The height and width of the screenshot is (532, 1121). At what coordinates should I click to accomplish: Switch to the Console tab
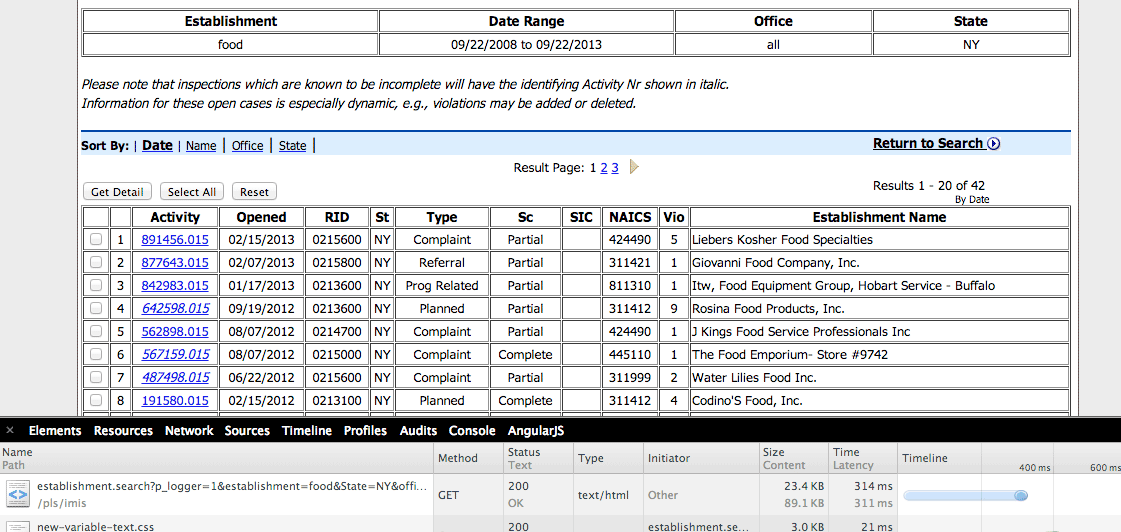click(472, 430)
